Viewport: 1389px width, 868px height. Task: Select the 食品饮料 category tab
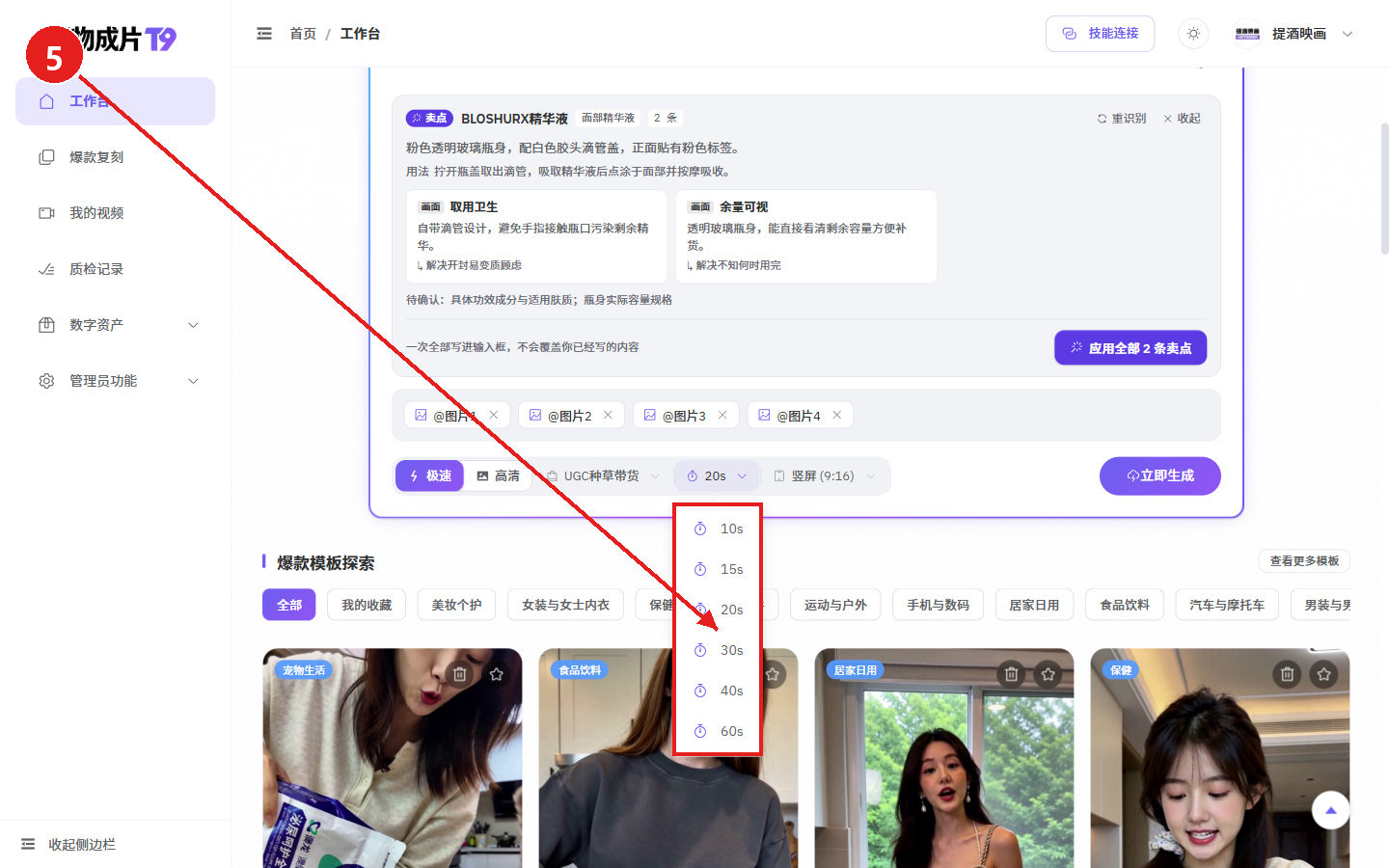click(1125, 606)
